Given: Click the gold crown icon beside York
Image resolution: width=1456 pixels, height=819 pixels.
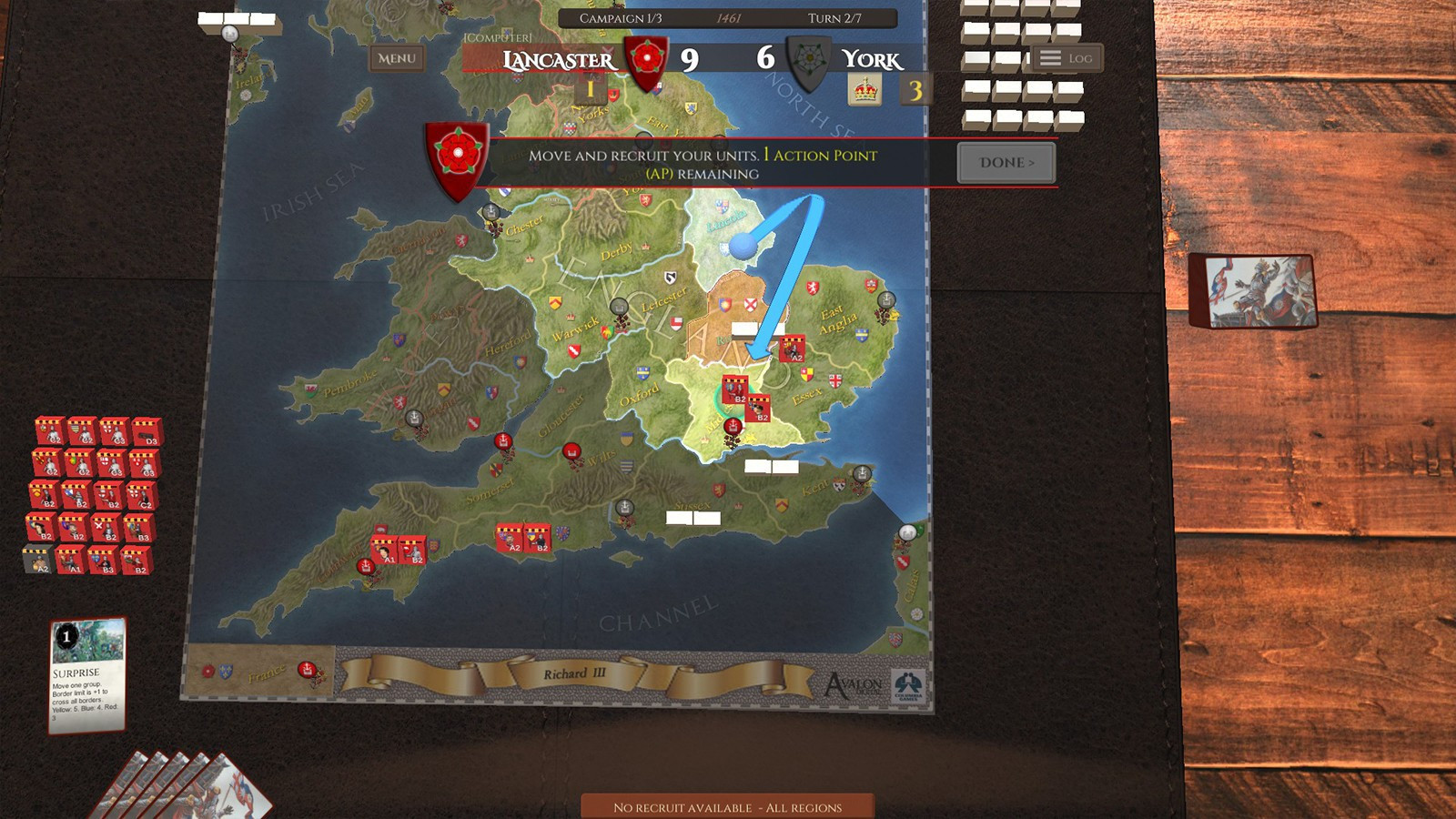Looking at the screenshot, I should [864, 89].
